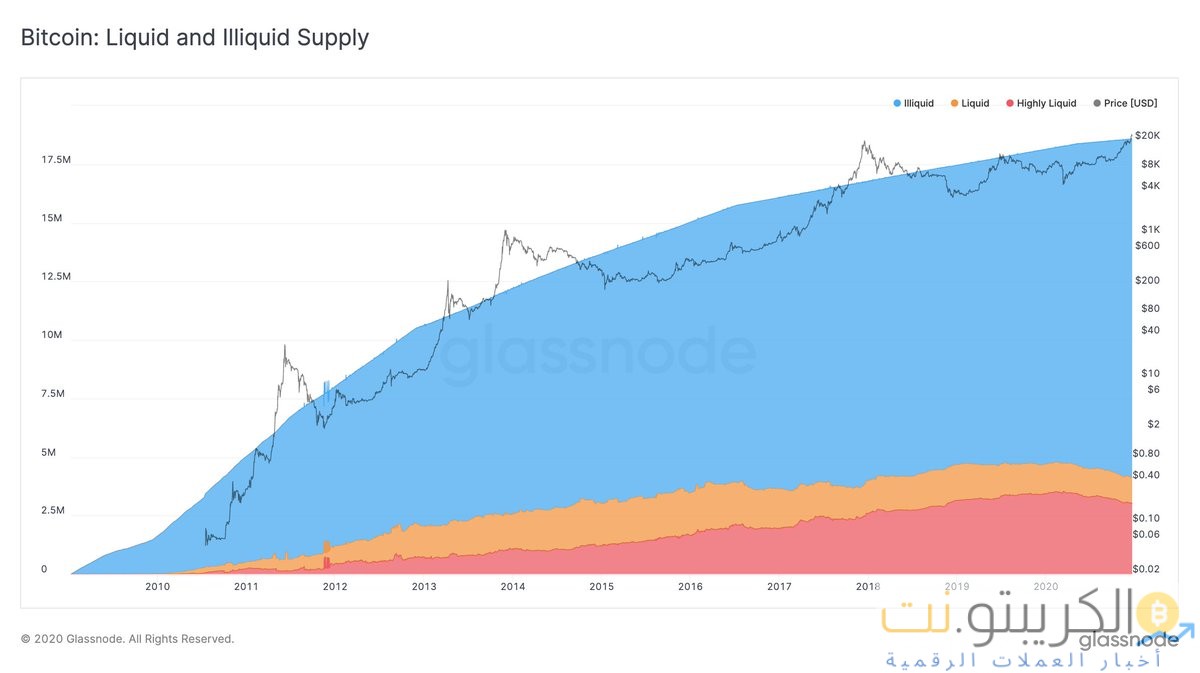
Task: Click the blue arrow in bottom-right logo
Action: click(1188, 630)
